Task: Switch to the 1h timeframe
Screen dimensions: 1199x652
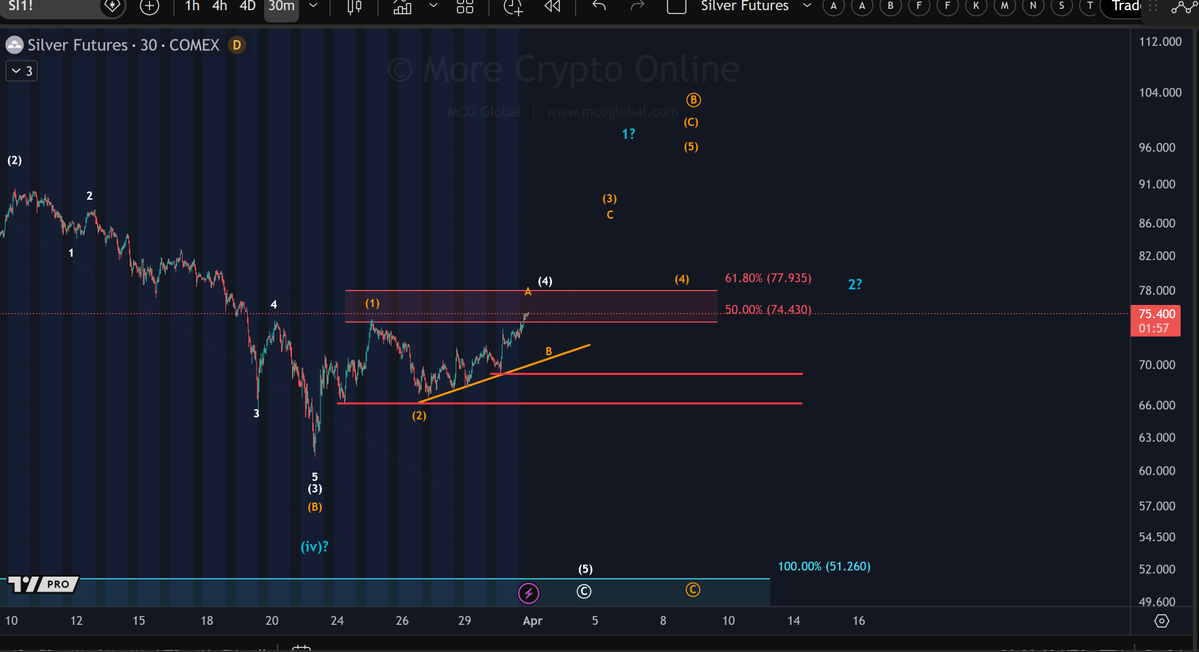Action: tap(193, 6)
